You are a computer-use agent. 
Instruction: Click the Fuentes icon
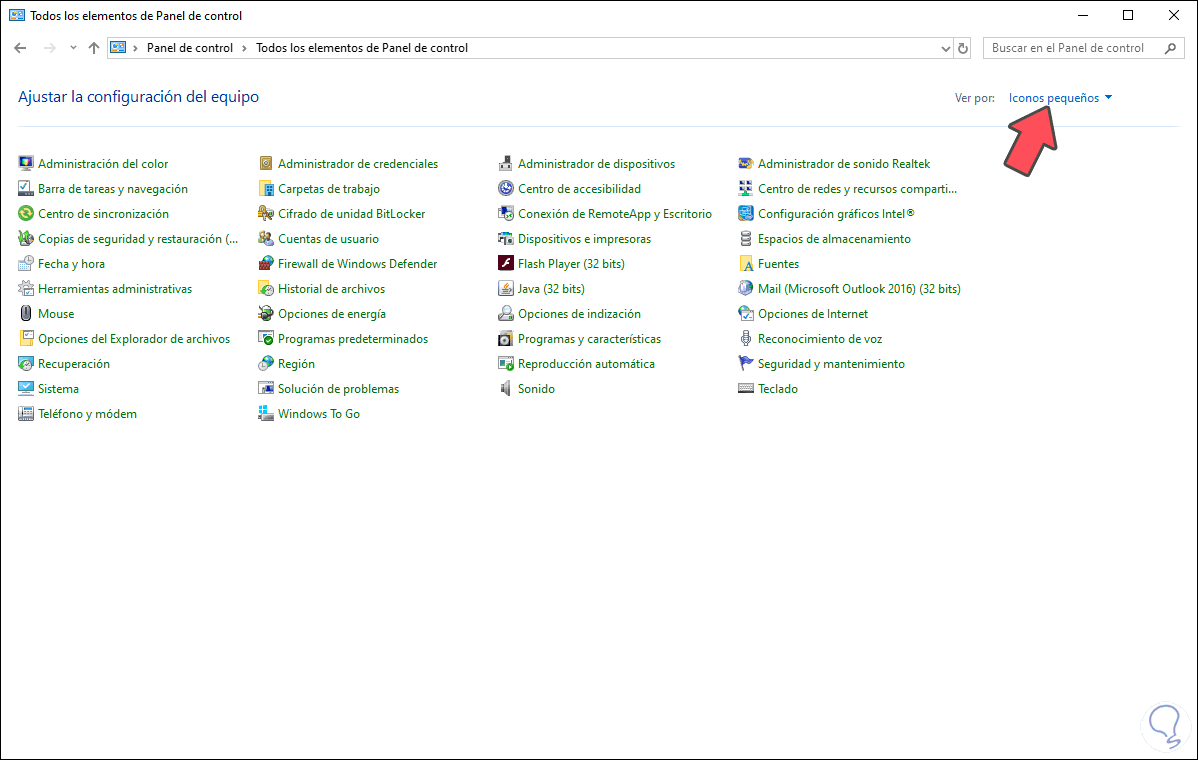click(x=746, y=264)
